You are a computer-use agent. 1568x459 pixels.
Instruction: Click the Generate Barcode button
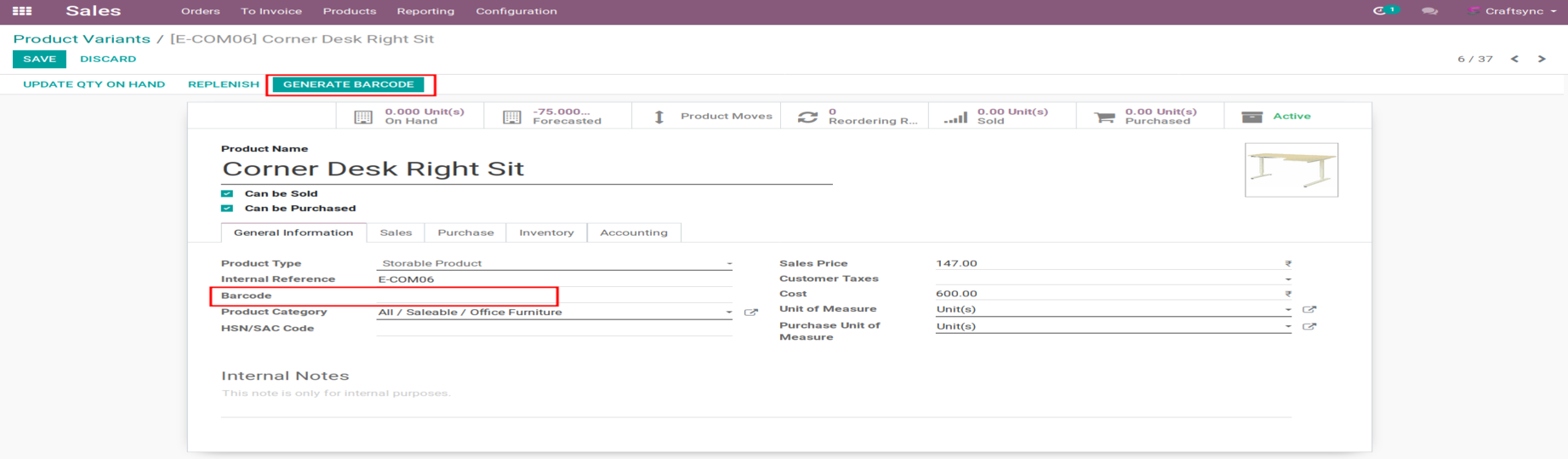[x=348, y=84]
